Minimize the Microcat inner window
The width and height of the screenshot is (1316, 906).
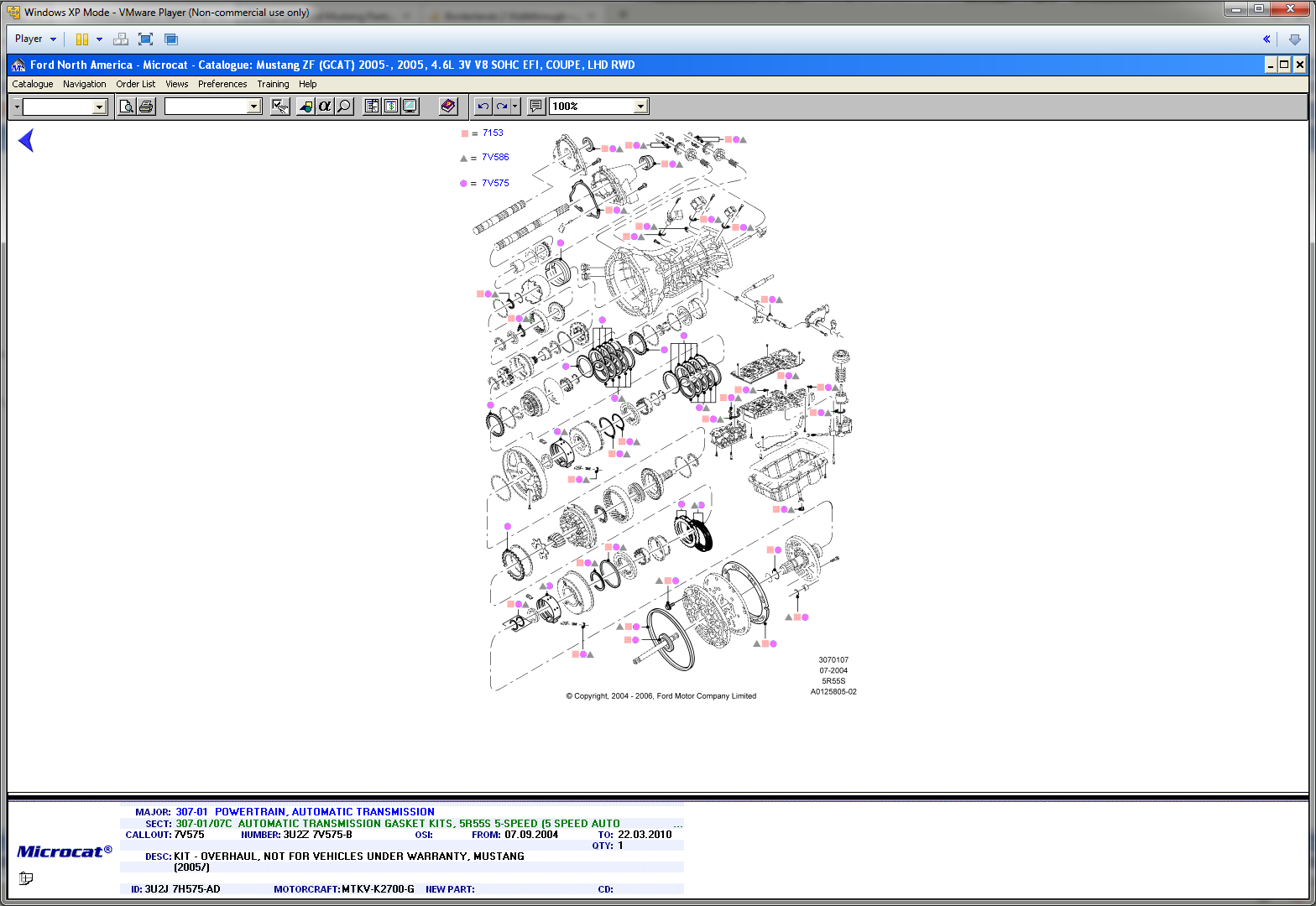tap(1271, 65)
